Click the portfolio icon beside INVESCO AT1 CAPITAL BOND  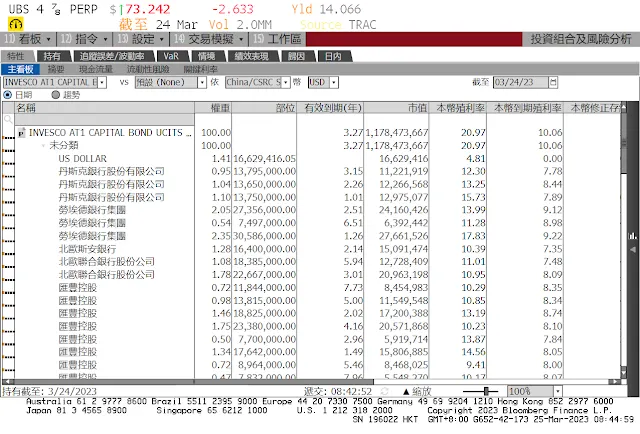coord(22,133)
